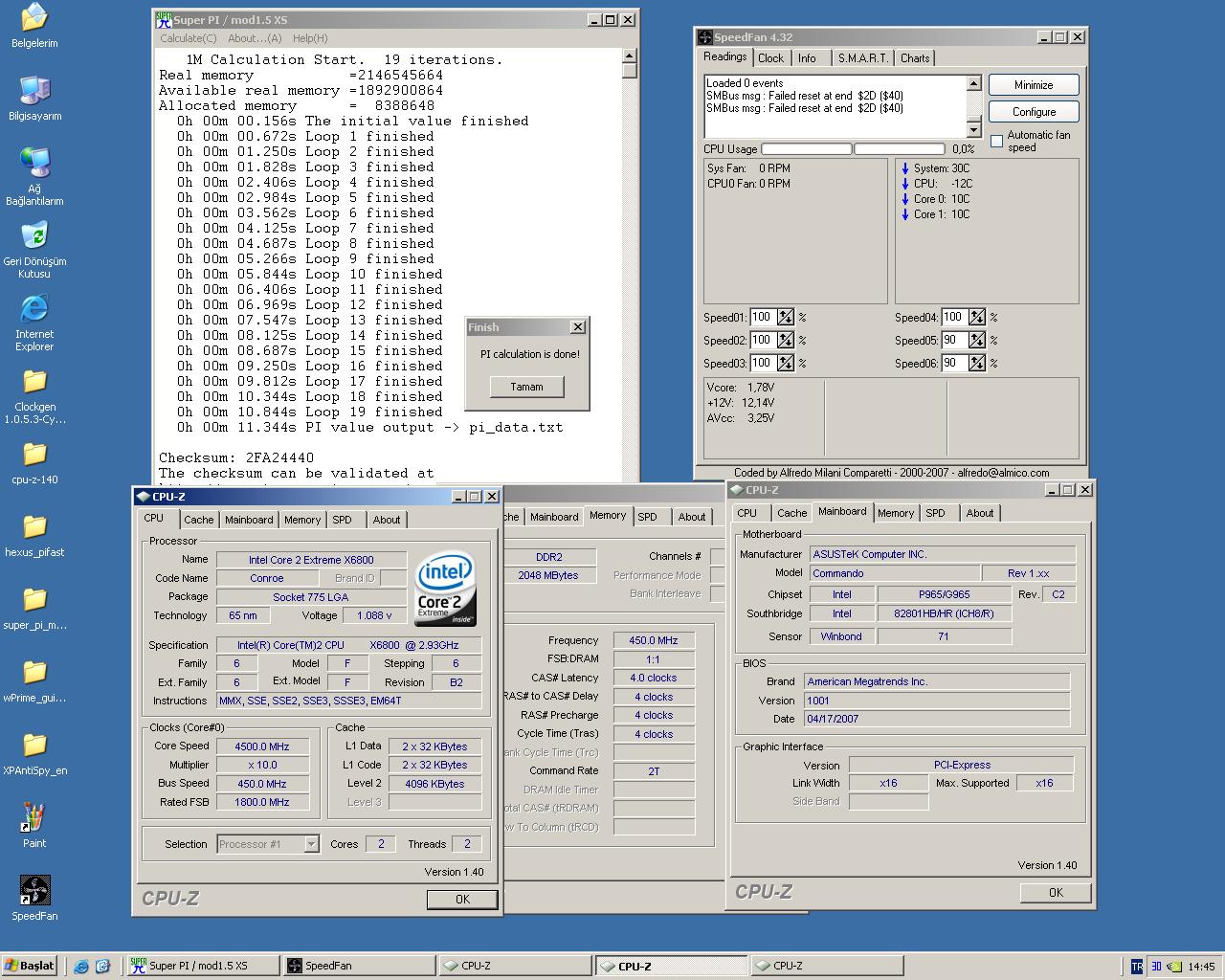Click the Intel Core 2 Extreme logo
This screenshot has width=1225, height=980.
[x=445, y=589]
